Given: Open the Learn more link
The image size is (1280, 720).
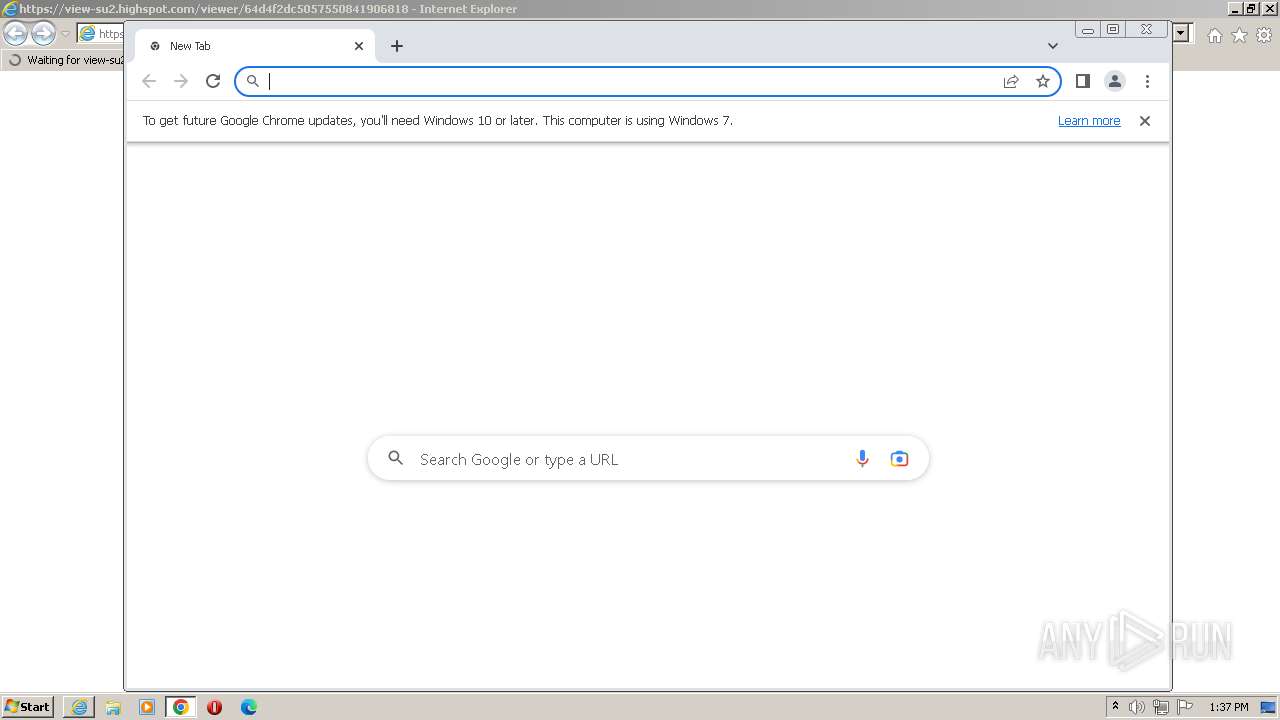Looking at the screenshot, I should pyautogui.click(x=1089, y=121).
